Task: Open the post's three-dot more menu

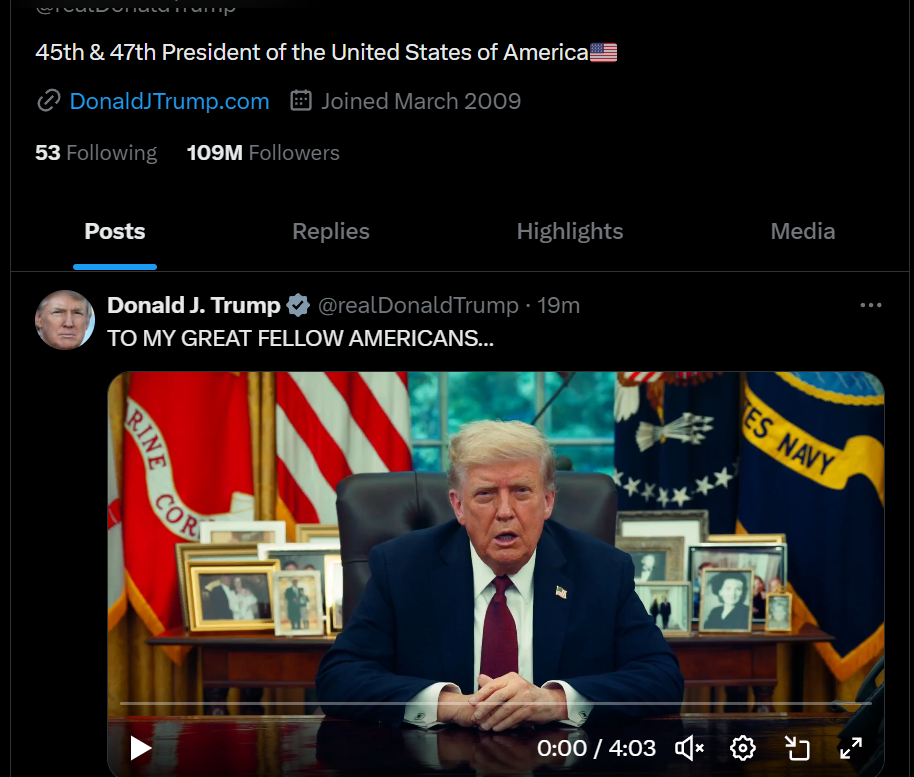Action: [x=871, y=305]
